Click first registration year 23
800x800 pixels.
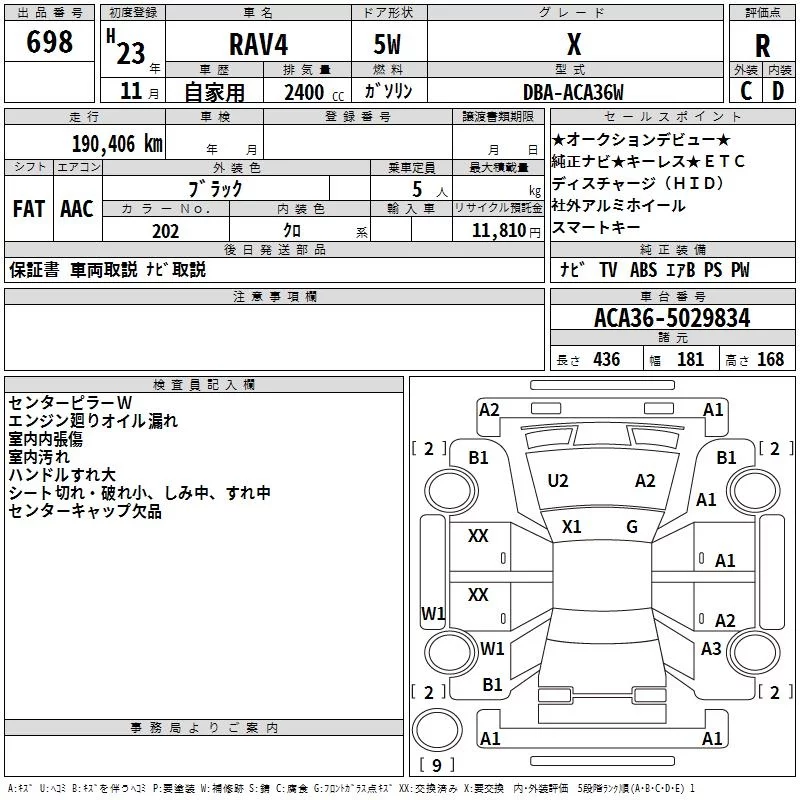click(131, 53)
